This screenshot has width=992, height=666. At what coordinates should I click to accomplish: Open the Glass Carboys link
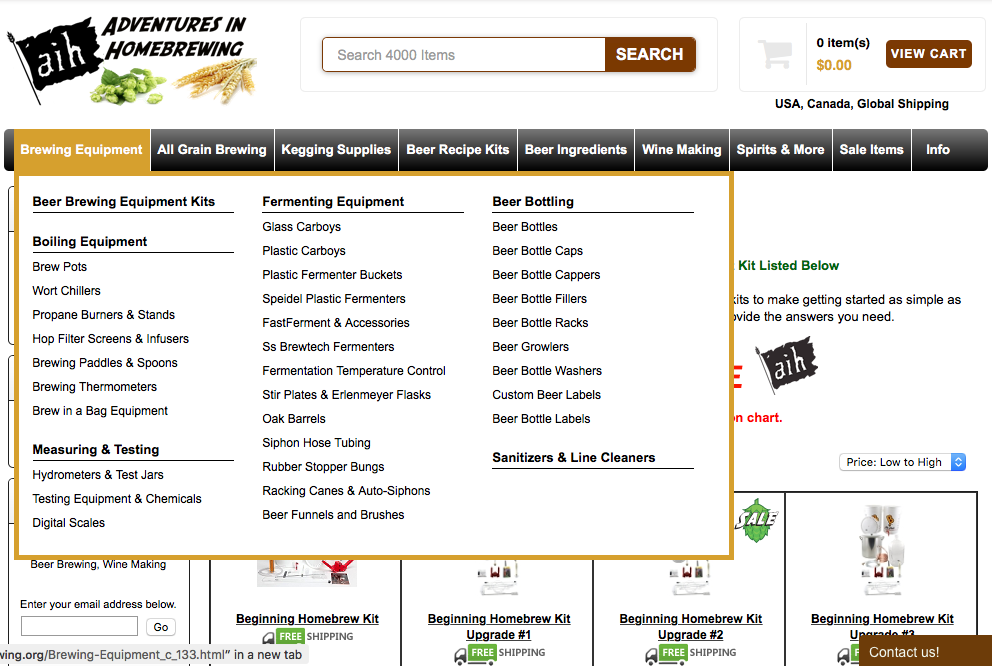301,226
